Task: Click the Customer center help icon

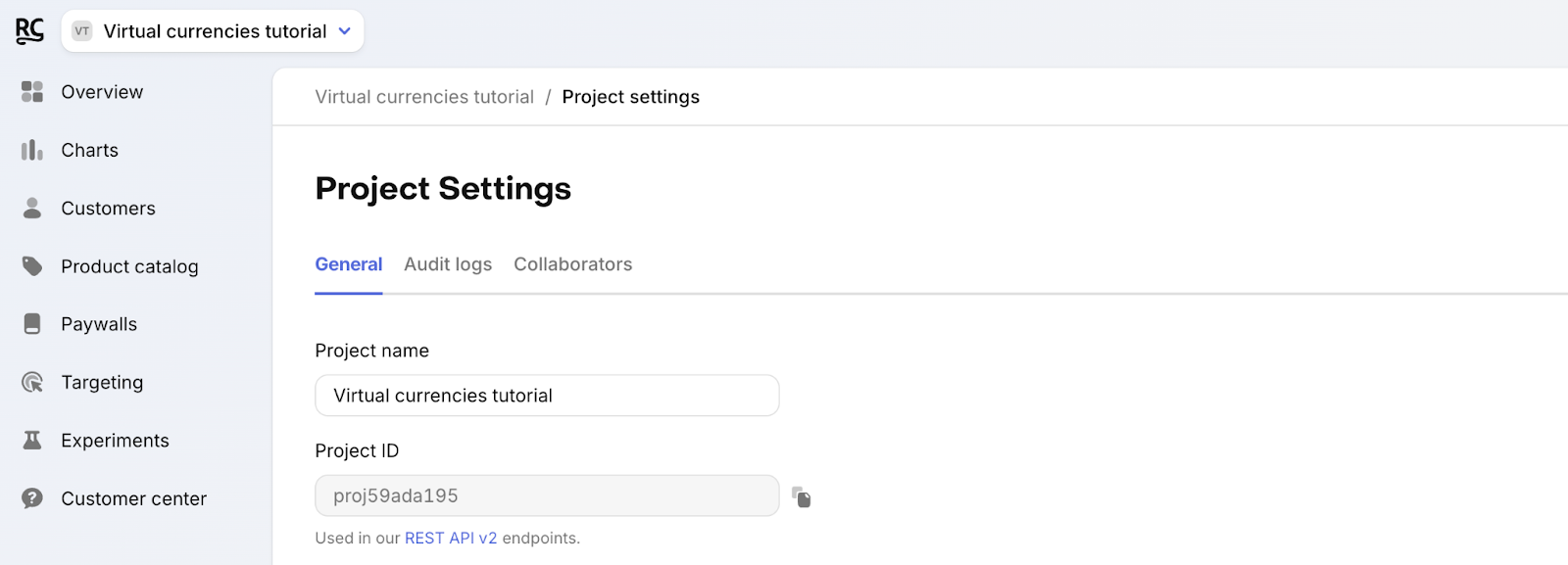Action: click(x=32, y=498)
